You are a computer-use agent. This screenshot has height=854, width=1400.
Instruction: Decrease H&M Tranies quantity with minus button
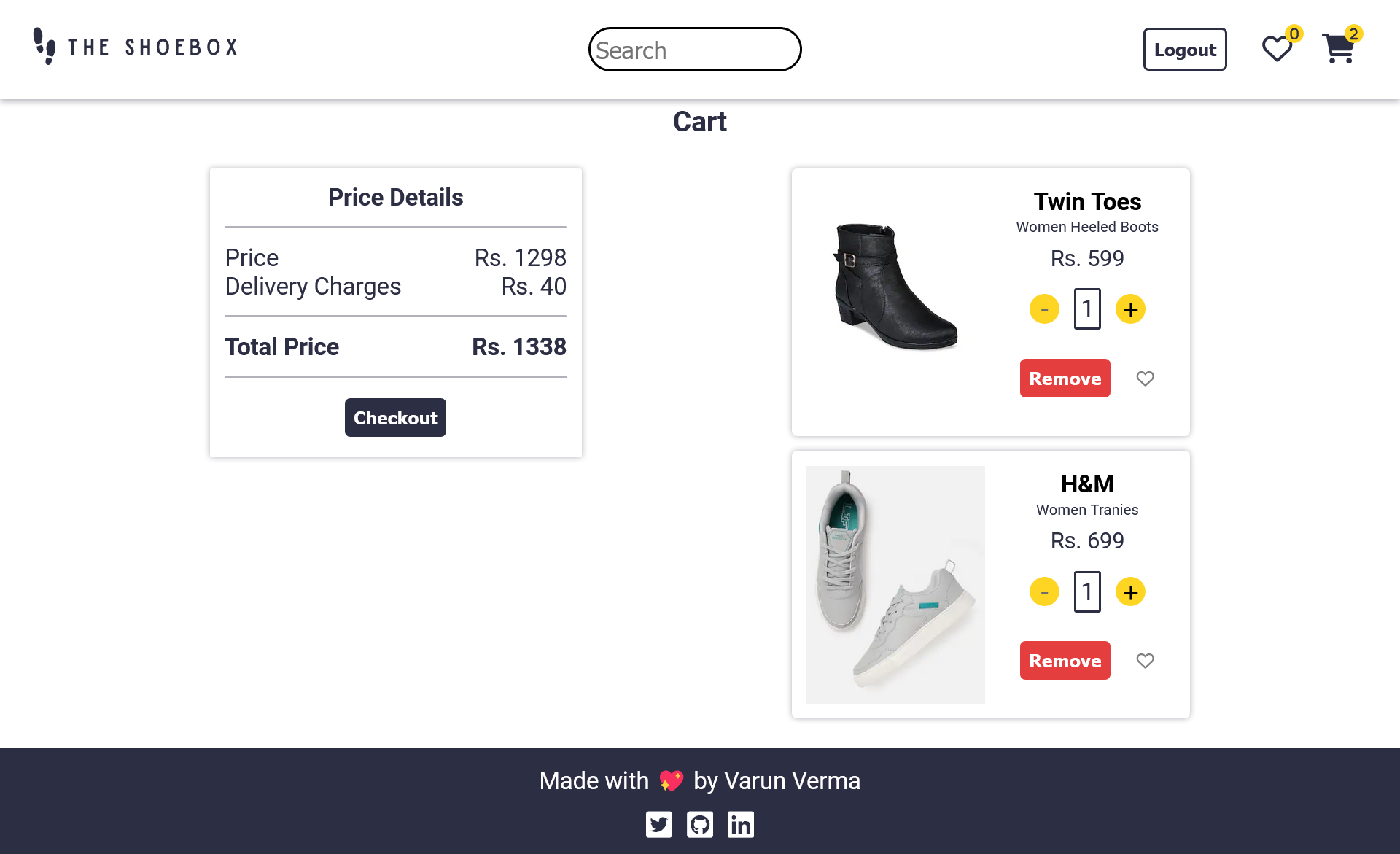pos(1044,591)
